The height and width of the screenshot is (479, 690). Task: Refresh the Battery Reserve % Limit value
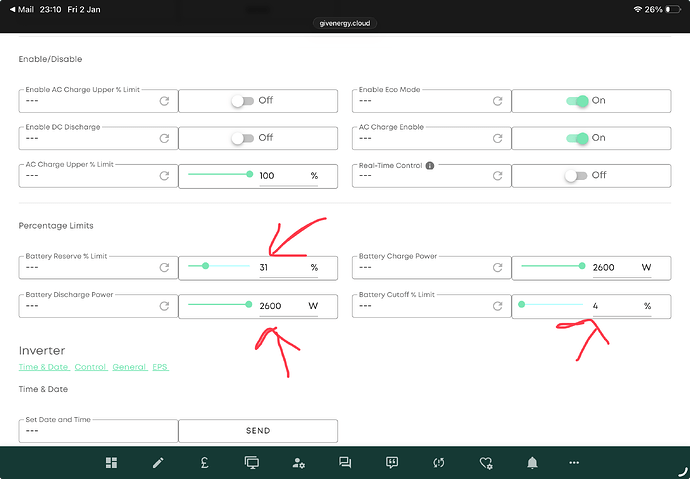(163, 268)
